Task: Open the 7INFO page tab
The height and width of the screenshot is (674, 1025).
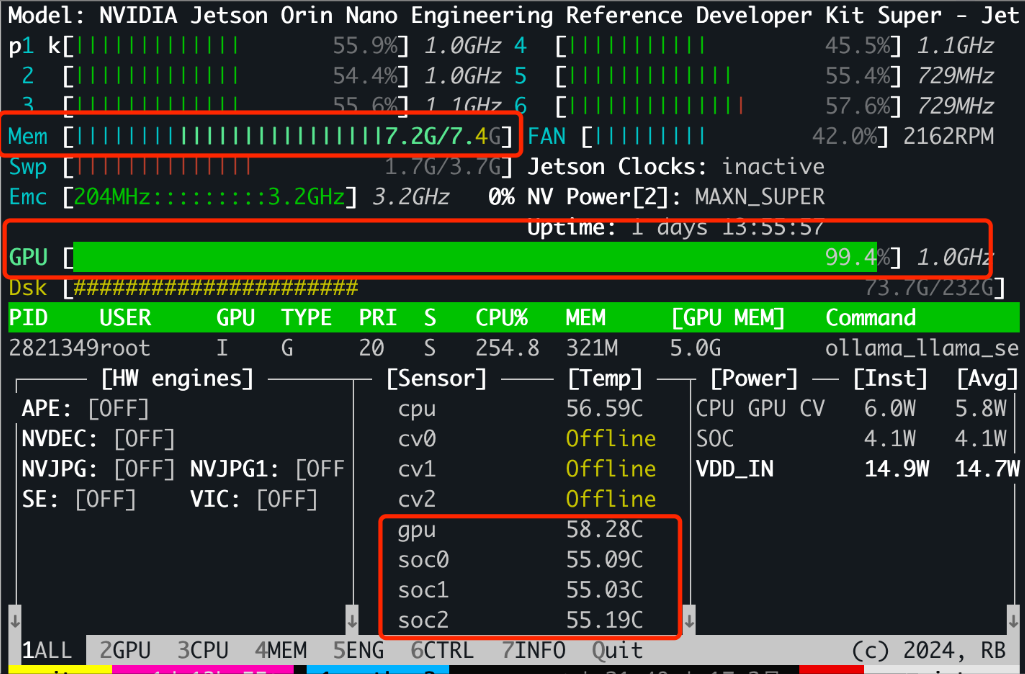Action: tap(533, 650)
